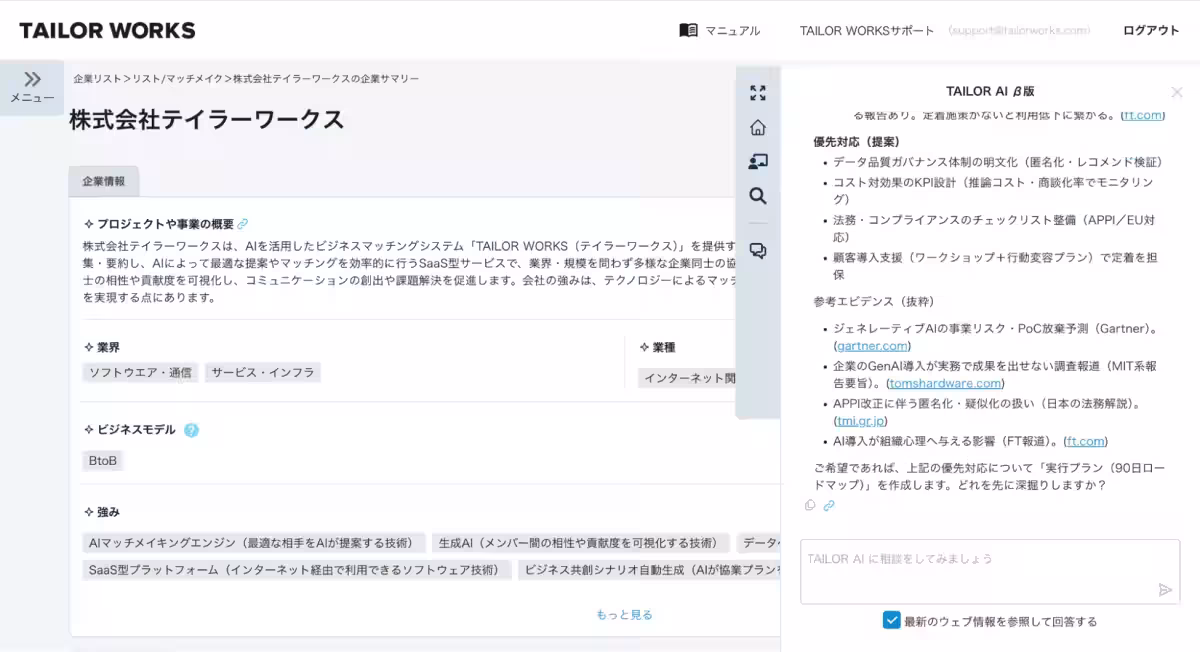Screen dimensions: 1200x652
Task: Toggle 最新のウェブ情報を参照して回答する checkbox
Action: (892, 620)
